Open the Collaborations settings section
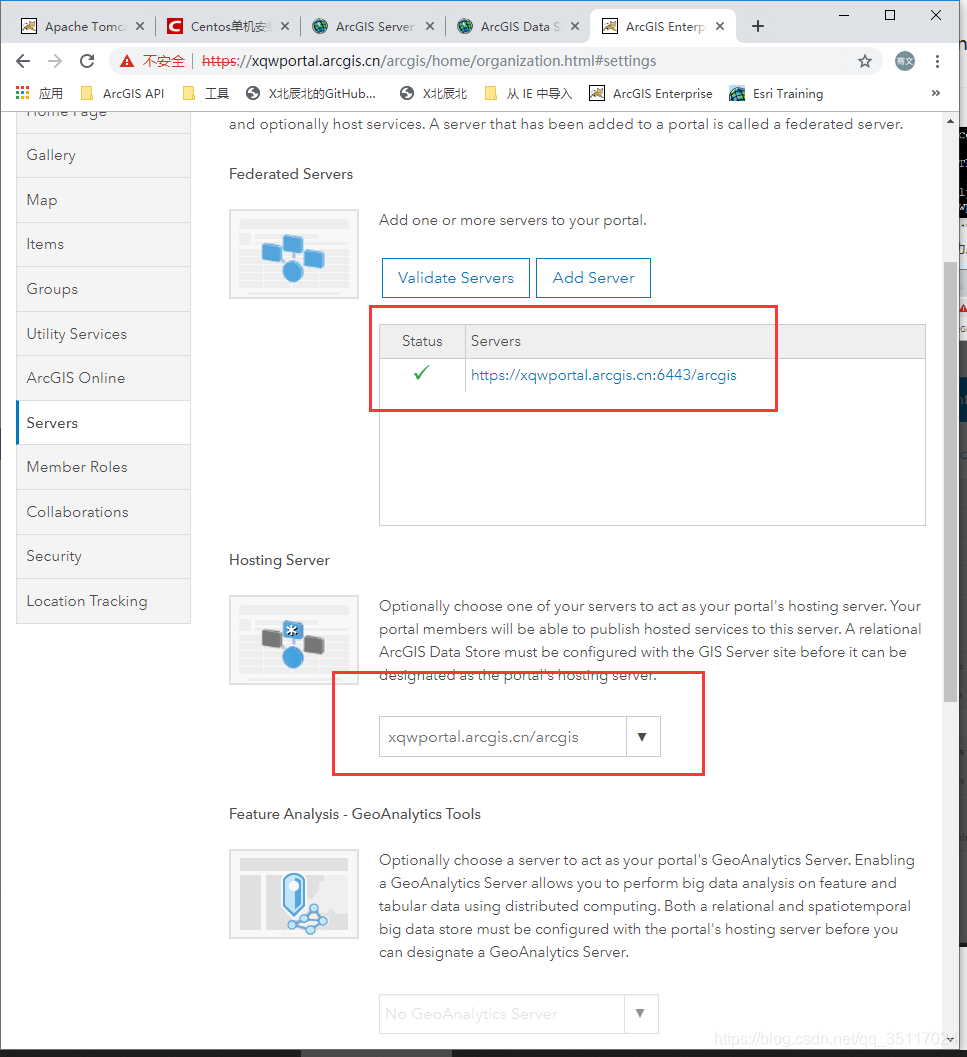This screenshot has height=1057, width=967. coord(103,512)
